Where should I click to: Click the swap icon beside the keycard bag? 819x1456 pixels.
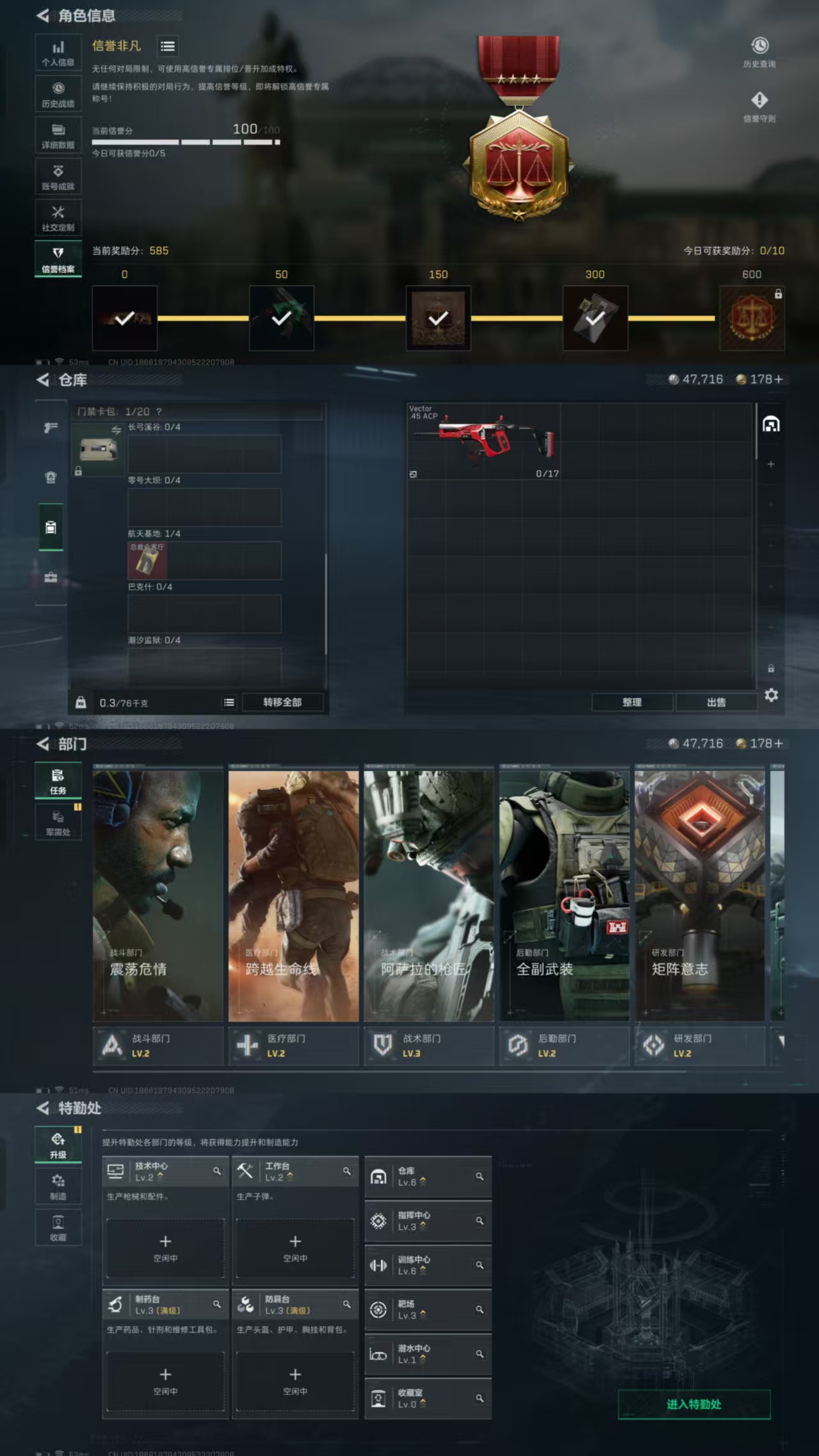pos(116,430)
